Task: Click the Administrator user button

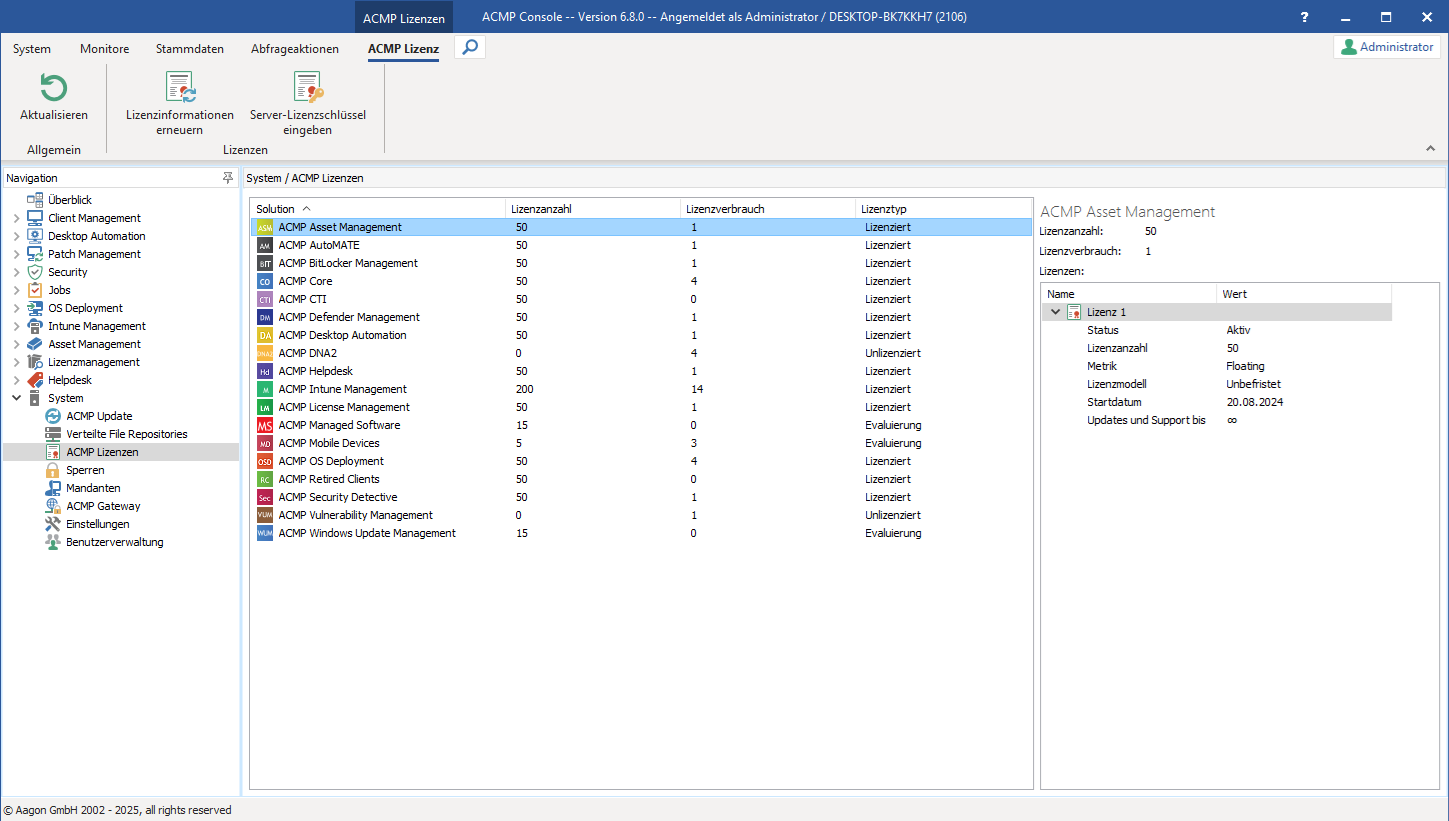Action: 1386,47
